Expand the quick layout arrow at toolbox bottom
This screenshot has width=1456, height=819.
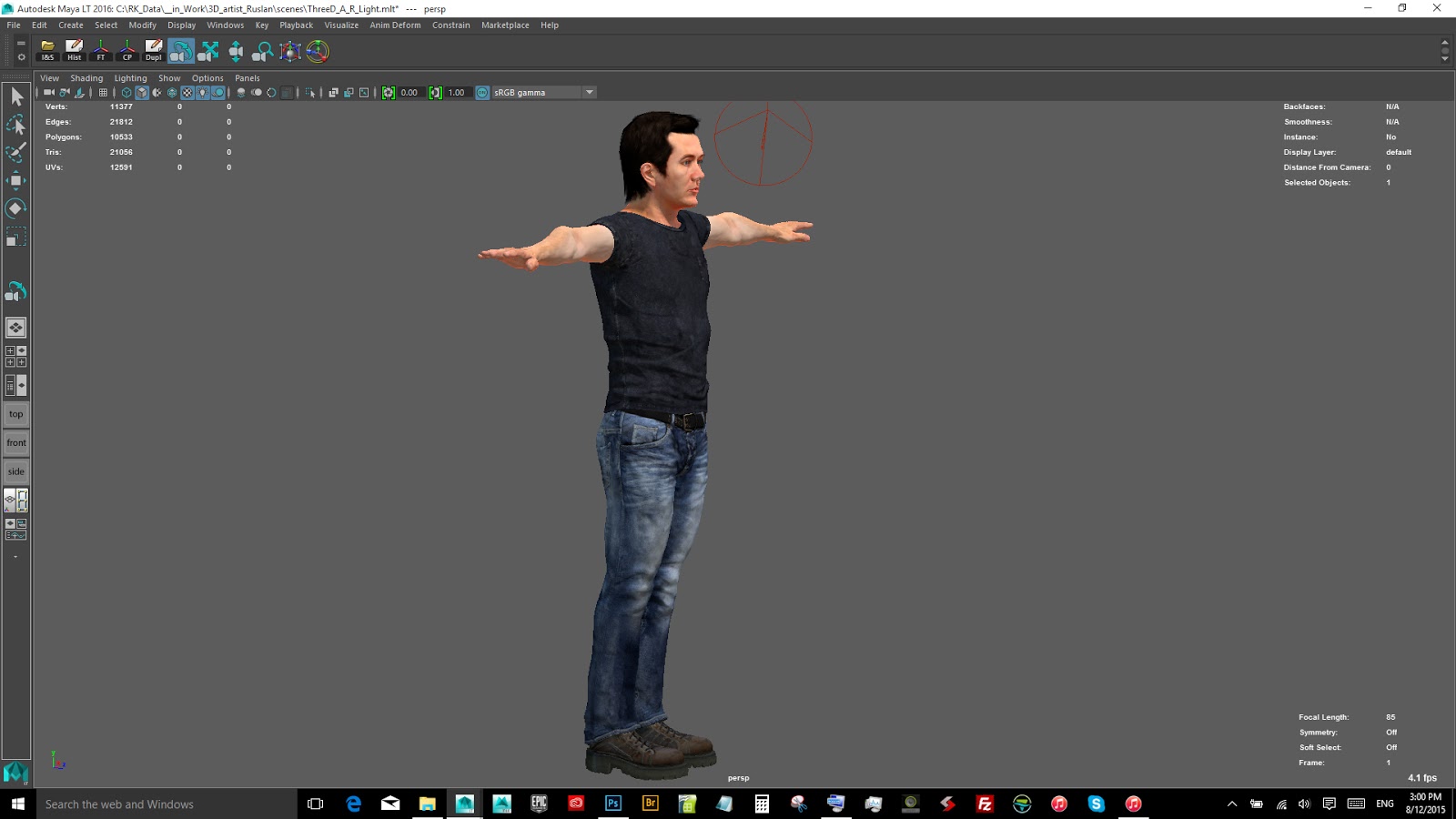pyautogui.click(x=15, y=556)
